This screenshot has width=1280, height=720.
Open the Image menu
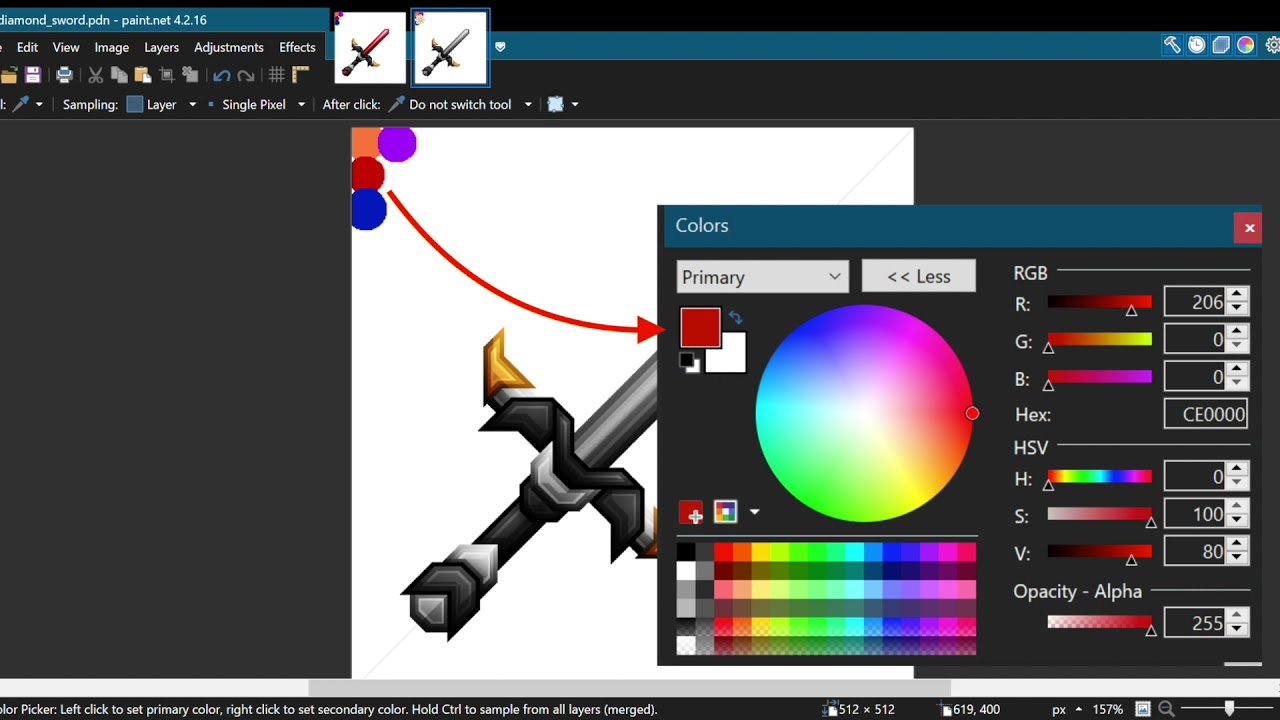tap(111, 47)
